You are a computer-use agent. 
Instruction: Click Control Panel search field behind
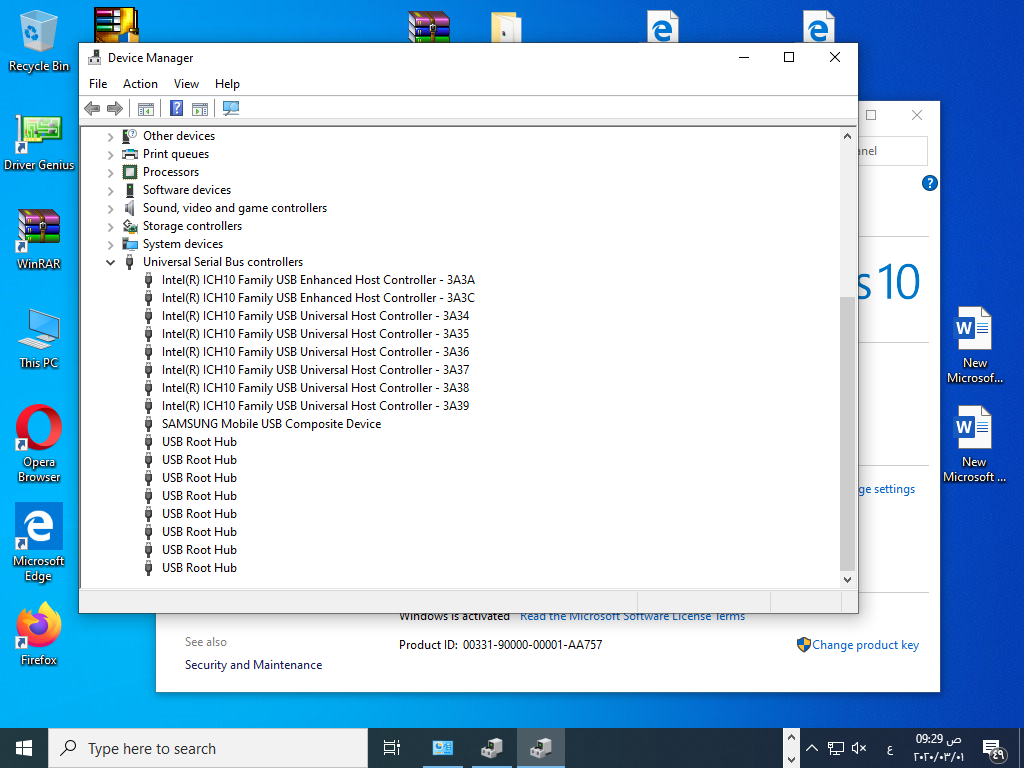(x=893, y=151)
